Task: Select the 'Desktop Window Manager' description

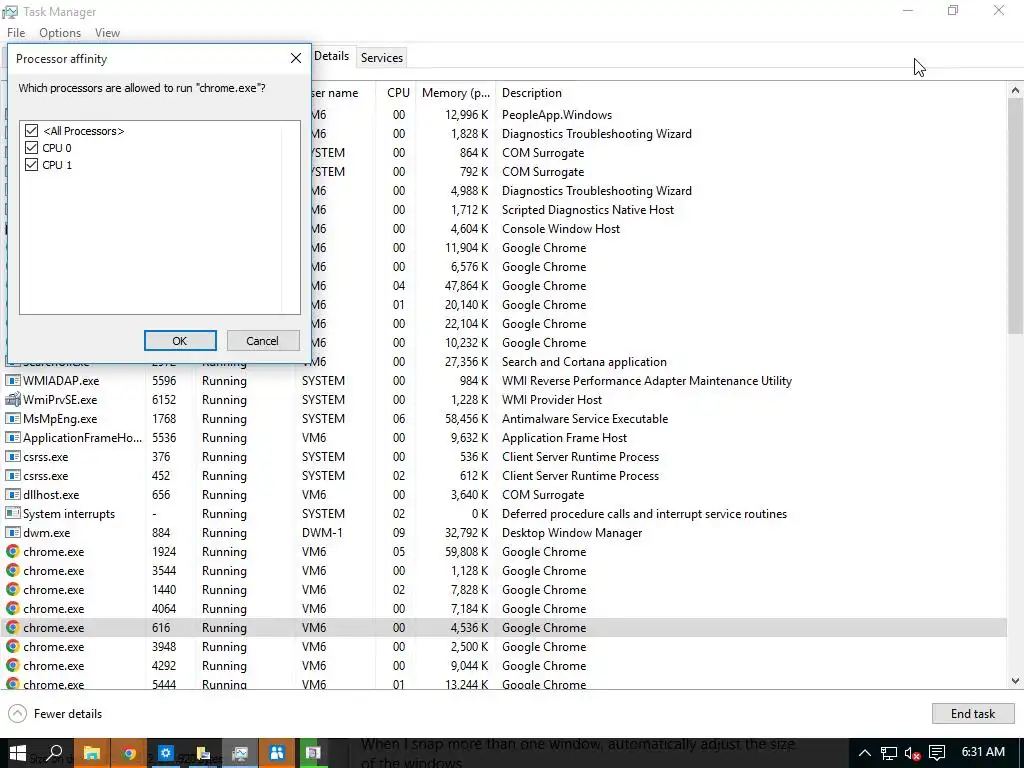Action: pos(571,532)
